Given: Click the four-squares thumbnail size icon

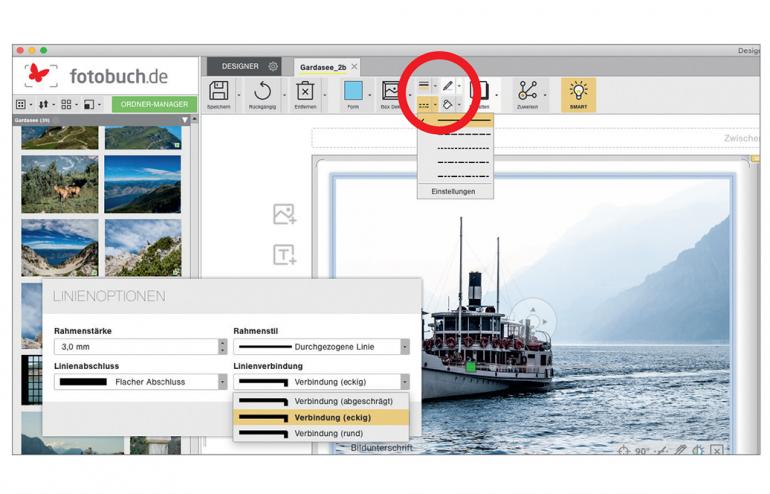Looking at the screenshot, I should [66, 104].
